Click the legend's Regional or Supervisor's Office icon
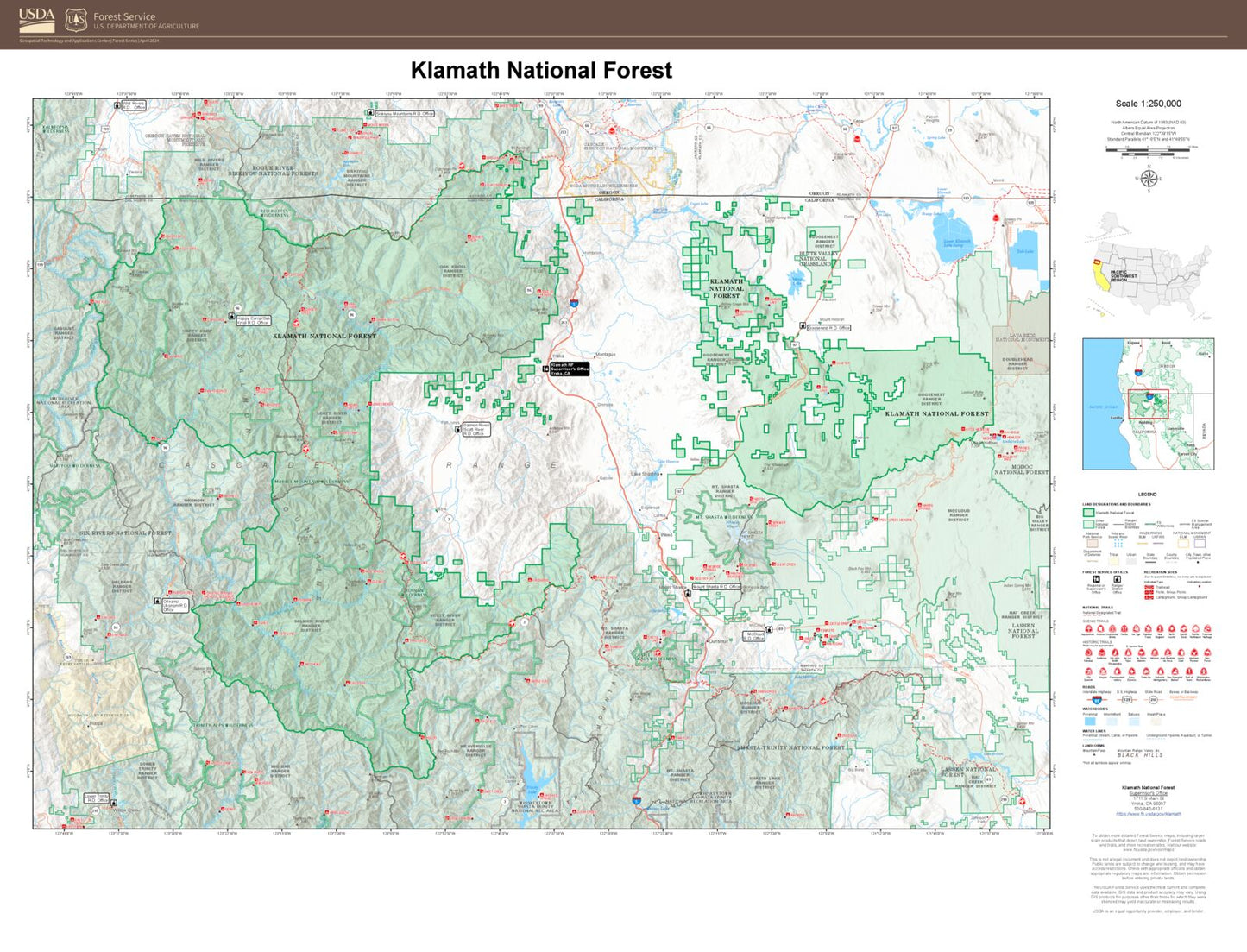This screenshot has width=1247, height=952. tap(1096, 579)
